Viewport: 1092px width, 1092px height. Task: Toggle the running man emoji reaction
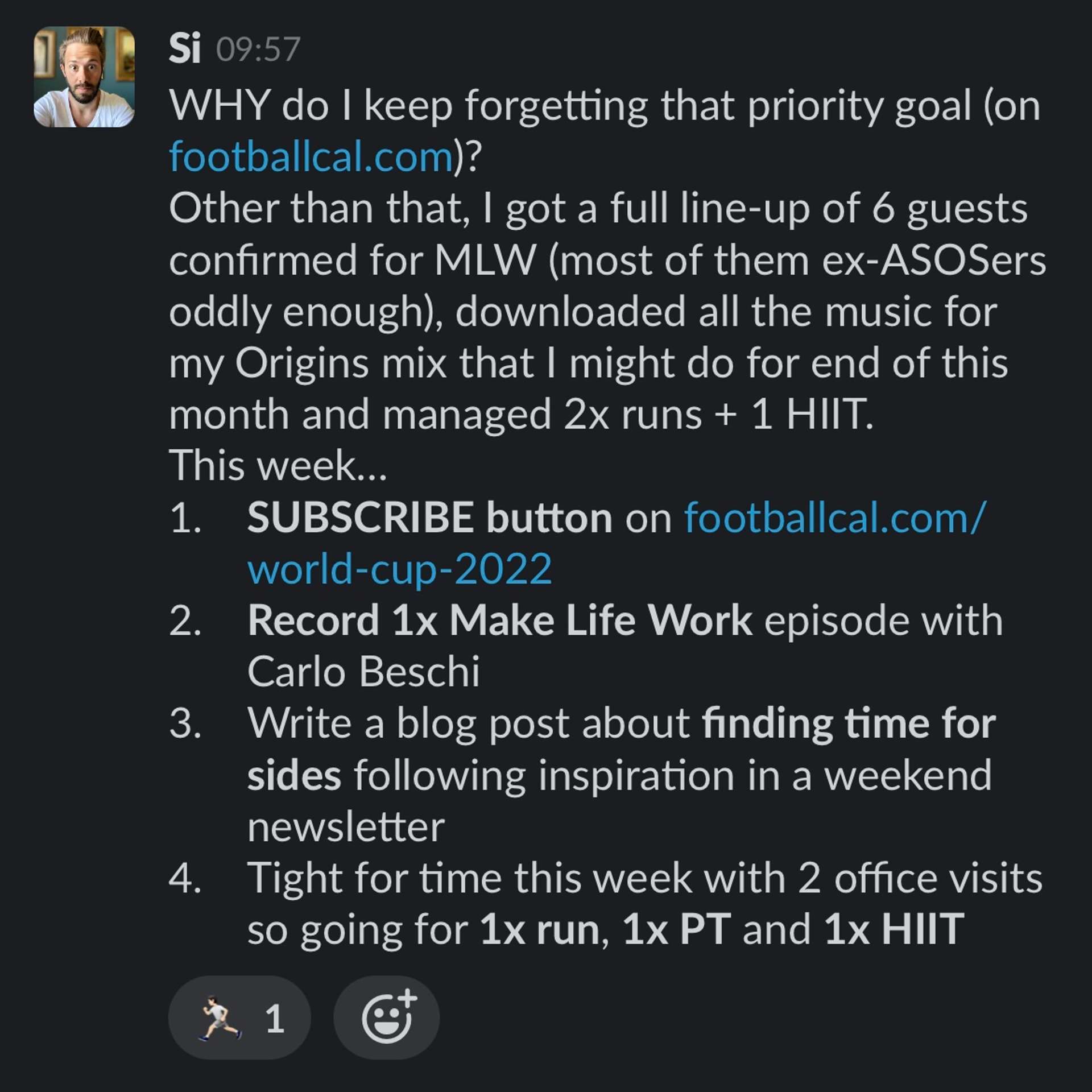(239, 1017)
